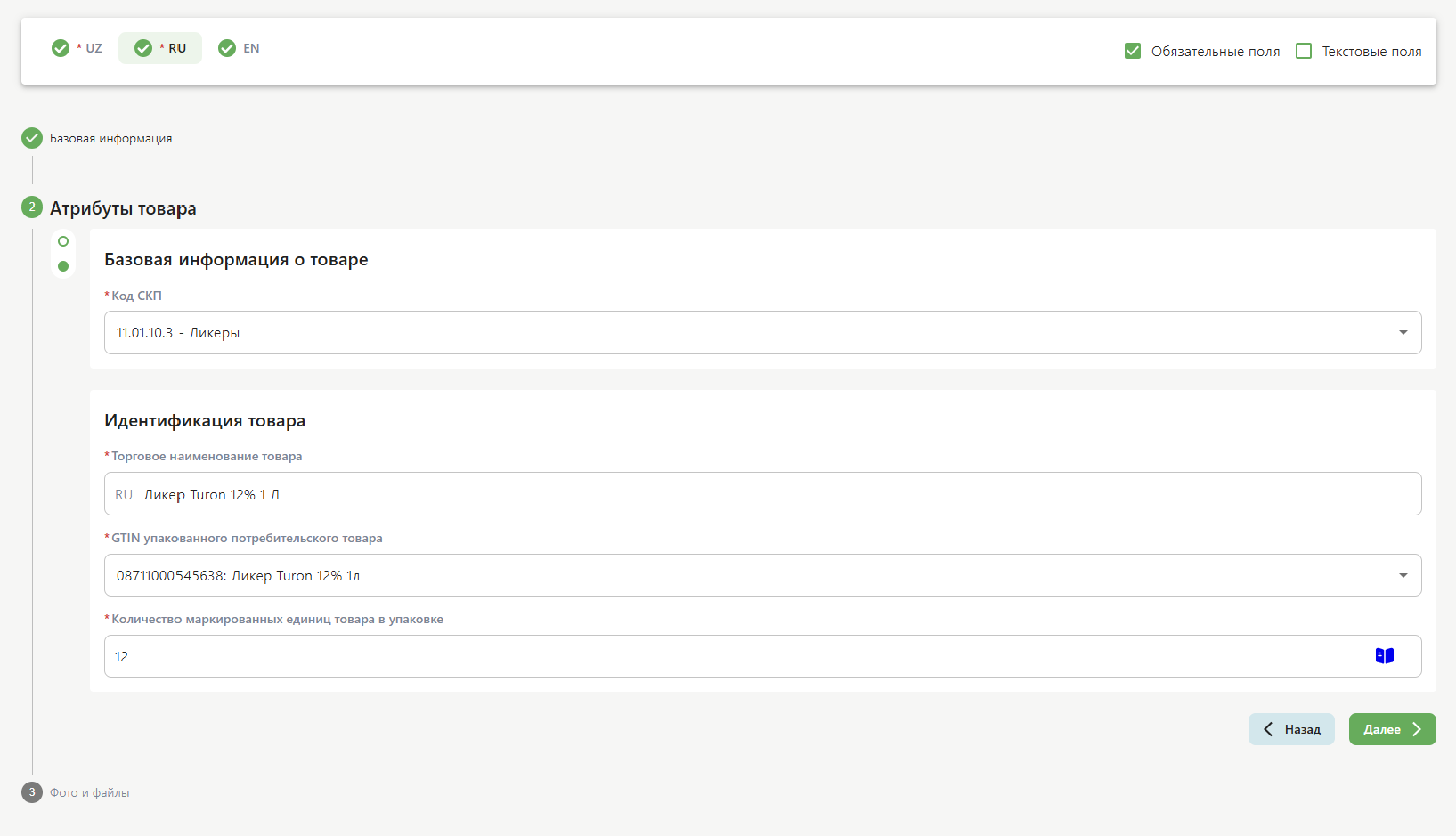
Task: Click the blue book reference icon
Action: (1384, 656)
